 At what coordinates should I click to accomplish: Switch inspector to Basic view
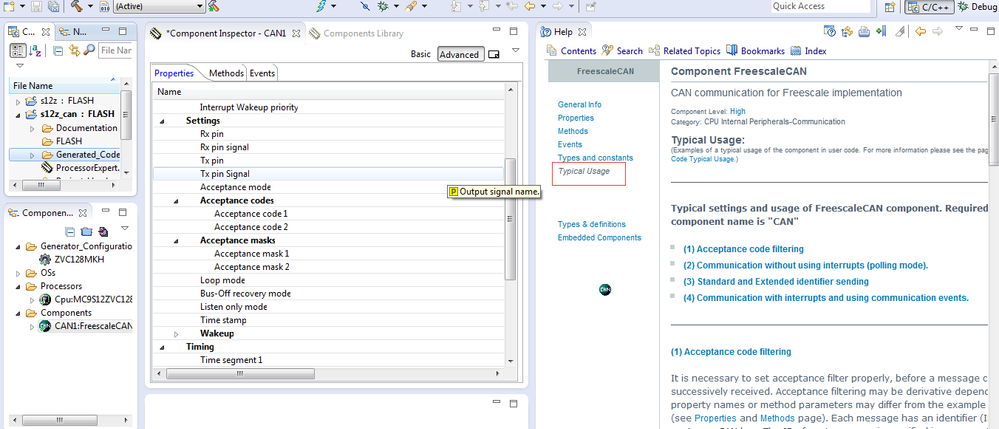(420, 54)
